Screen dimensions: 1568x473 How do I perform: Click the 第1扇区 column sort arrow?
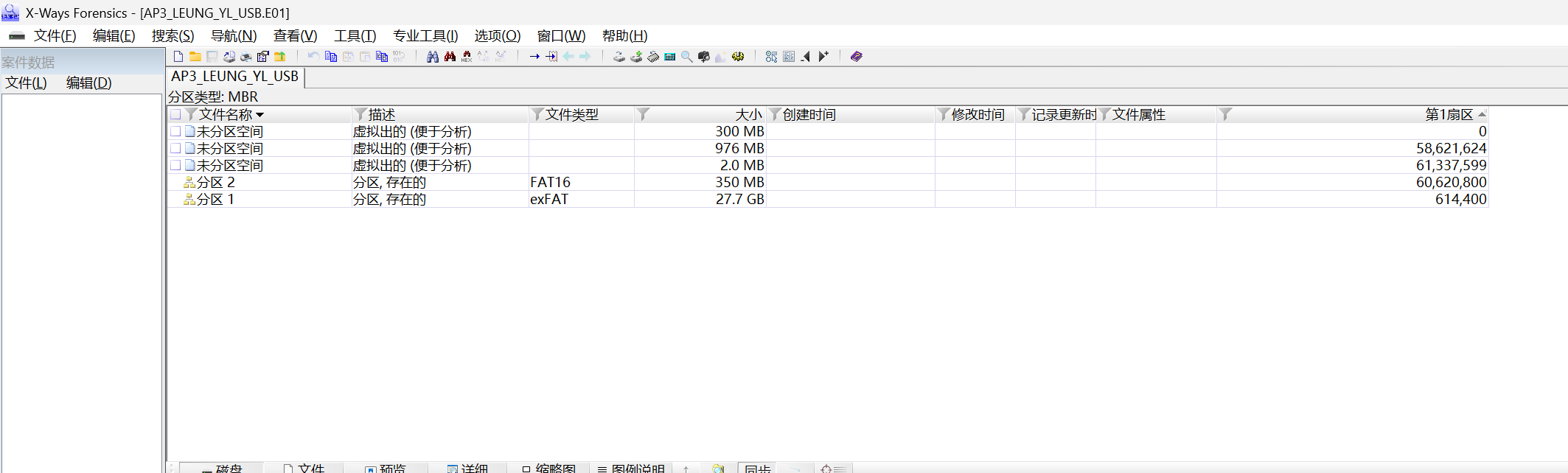coord(1482,114)
